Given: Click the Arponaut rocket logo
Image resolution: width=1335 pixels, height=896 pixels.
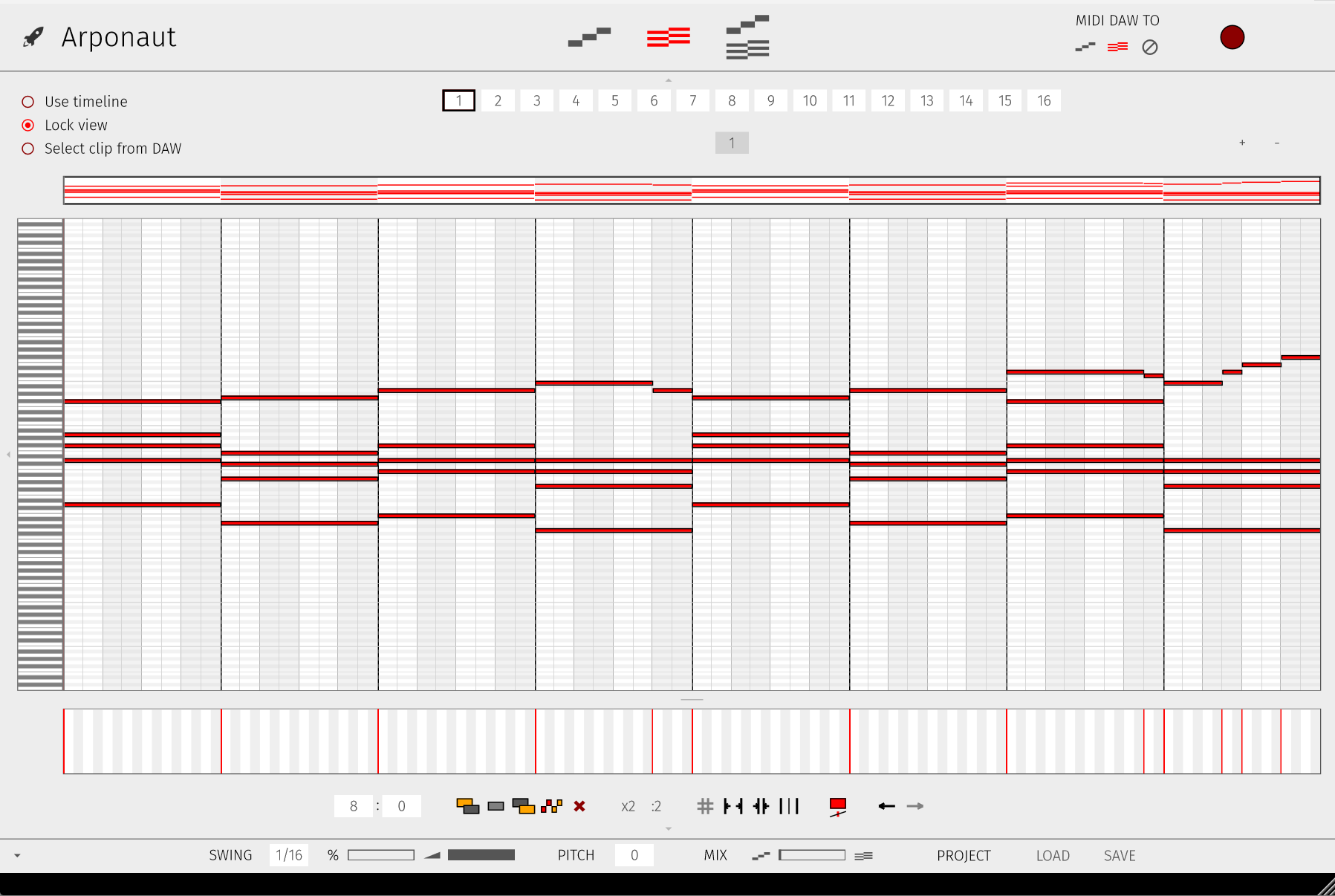Looking at the screenshot, I should [33, 36].
